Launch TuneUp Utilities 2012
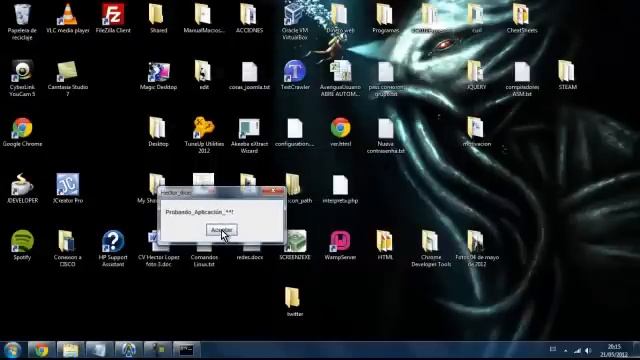The width and height of the screenshot is (640, 360). pyautogui.click(x=204, y=135)
